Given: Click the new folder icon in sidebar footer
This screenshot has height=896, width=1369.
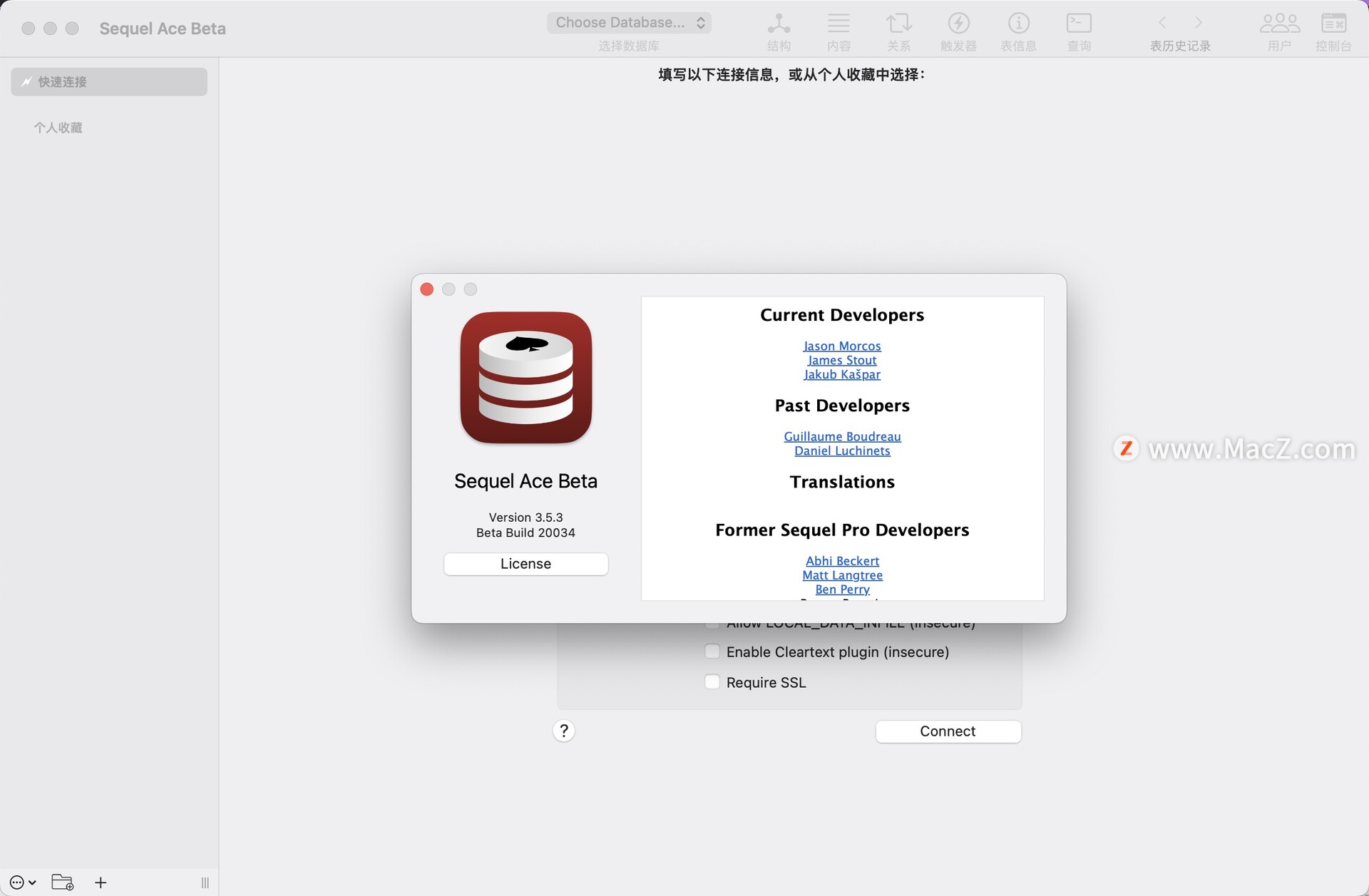Looking at the screenshot, I should point(63,882).
